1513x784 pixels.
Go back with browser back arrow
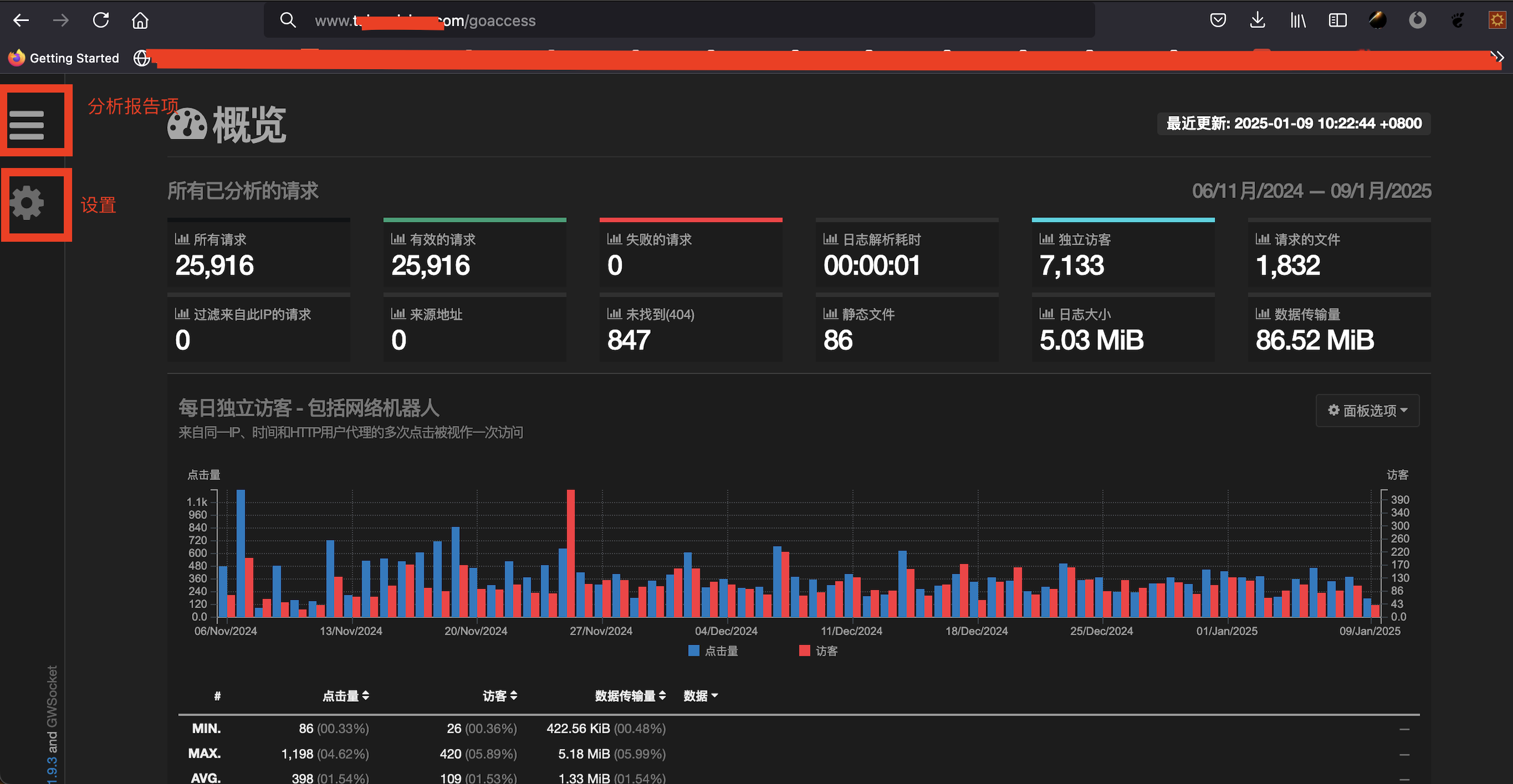click(21, 21)
